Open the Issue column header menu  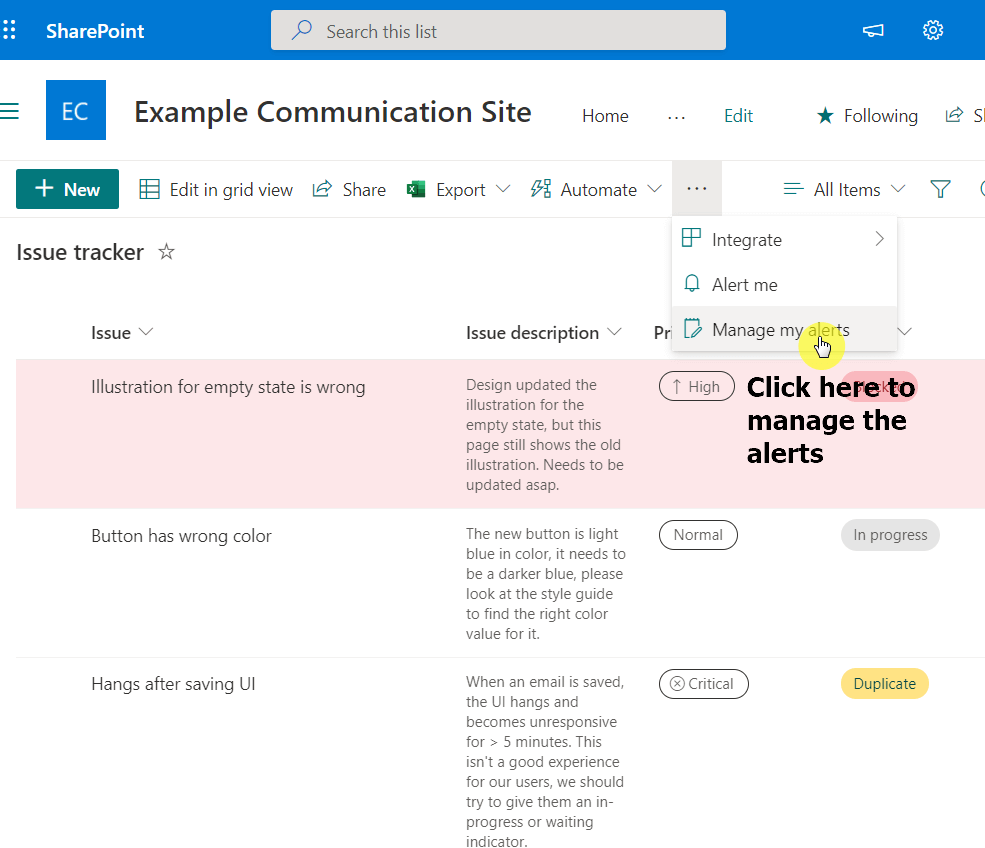pos(122,332)
